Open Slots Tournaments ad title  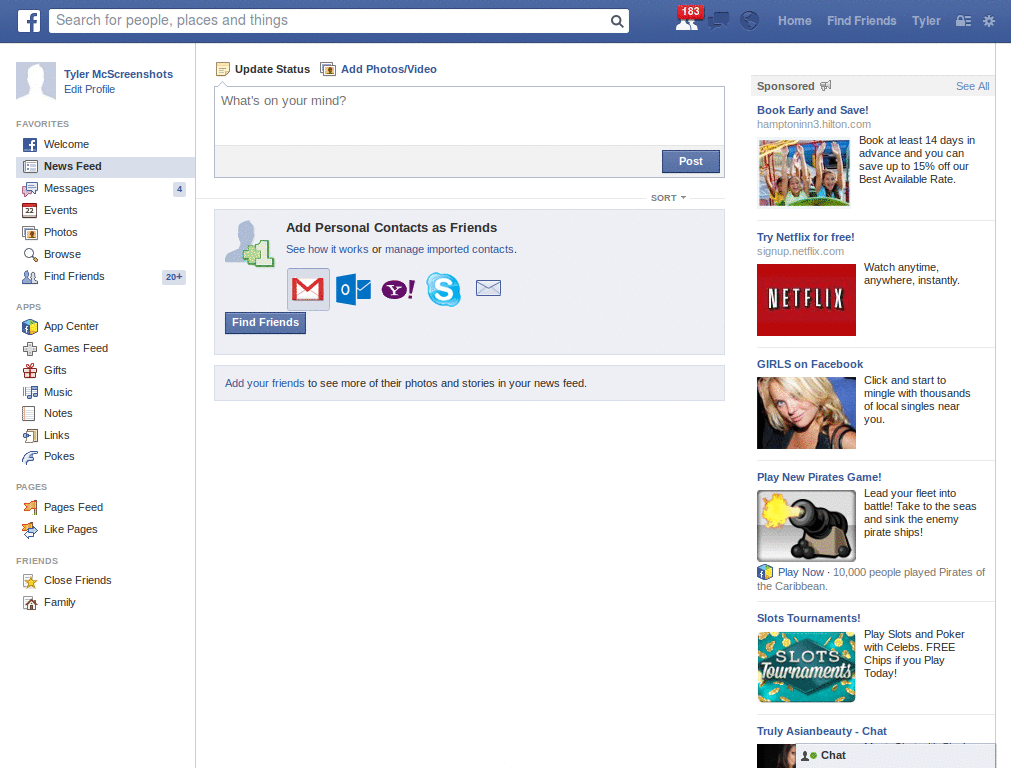(808, 618)
